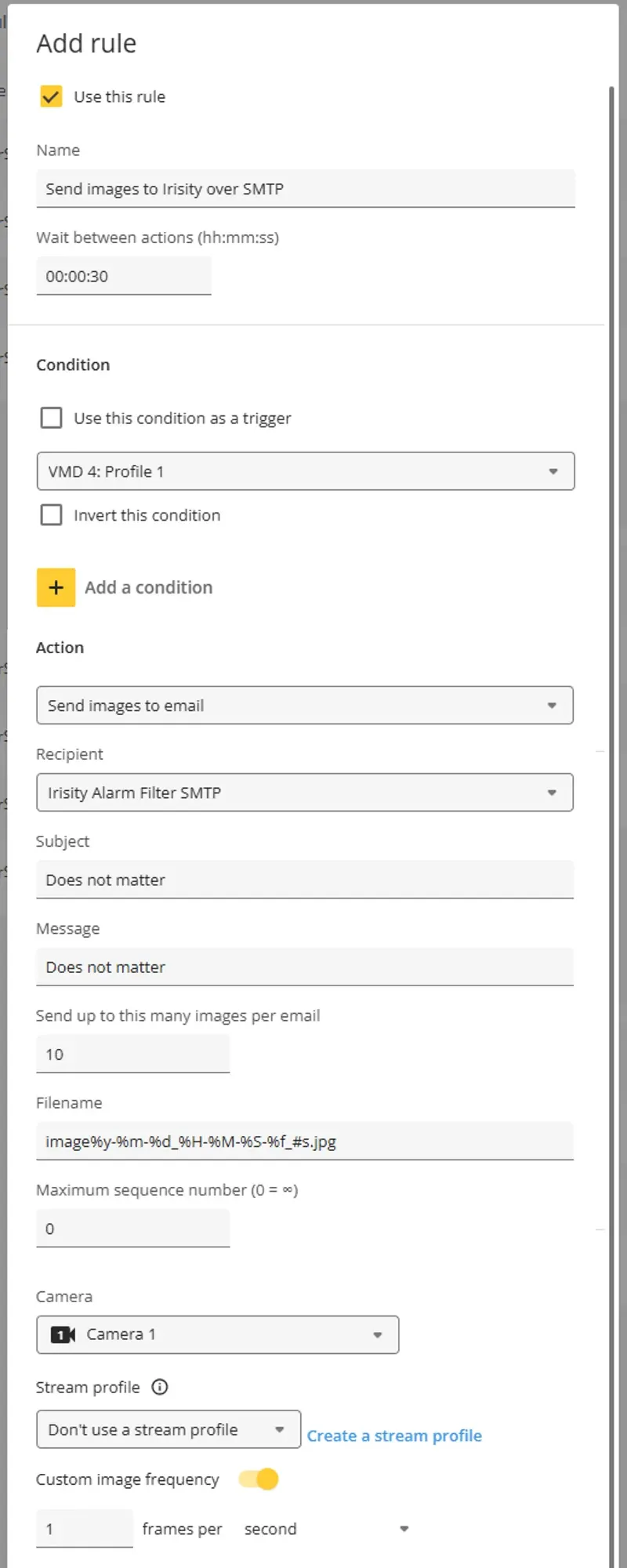
Task: Follow the Create a stream profile link
Action: (394, 1436)
